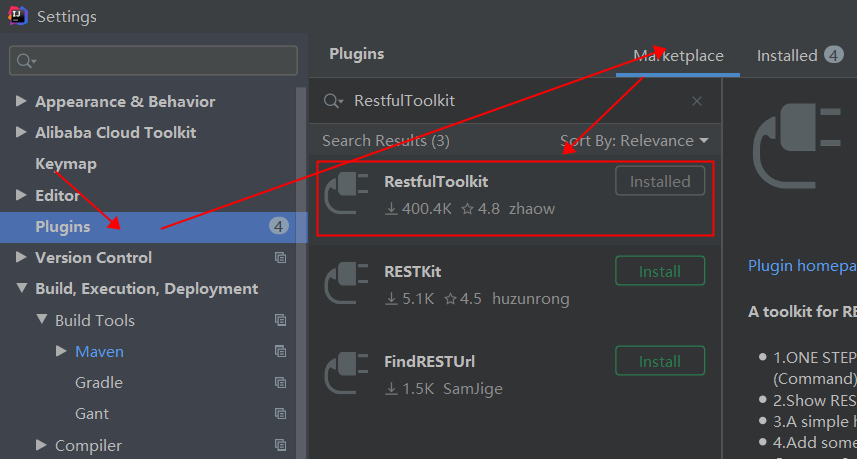This screenshot has height=459, width=857.
Task: Expand the Compiler tree node
Action: pos(41,445)
